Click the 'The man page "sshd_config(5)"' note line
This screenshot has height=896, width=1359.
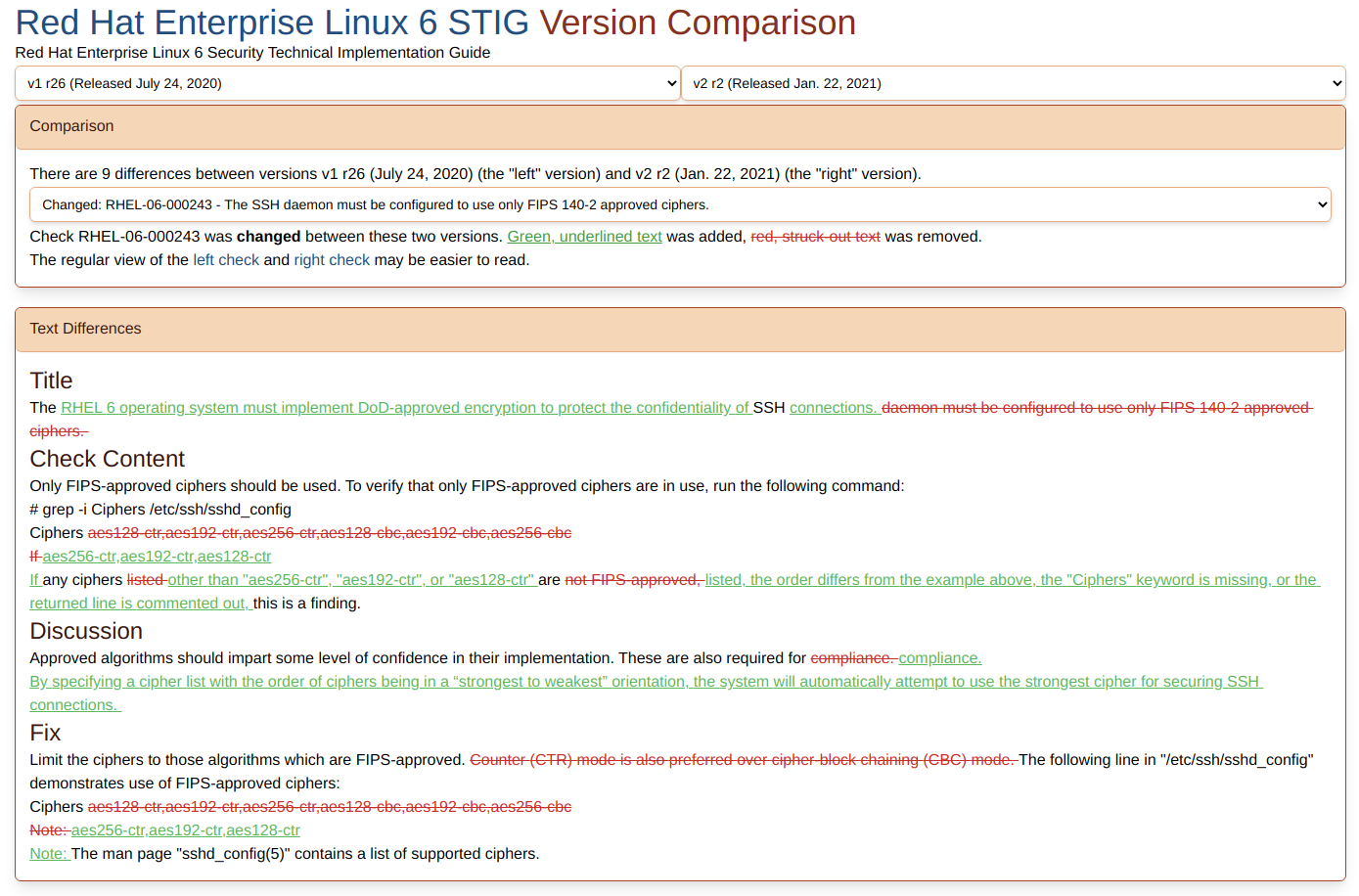pos(305,854)
